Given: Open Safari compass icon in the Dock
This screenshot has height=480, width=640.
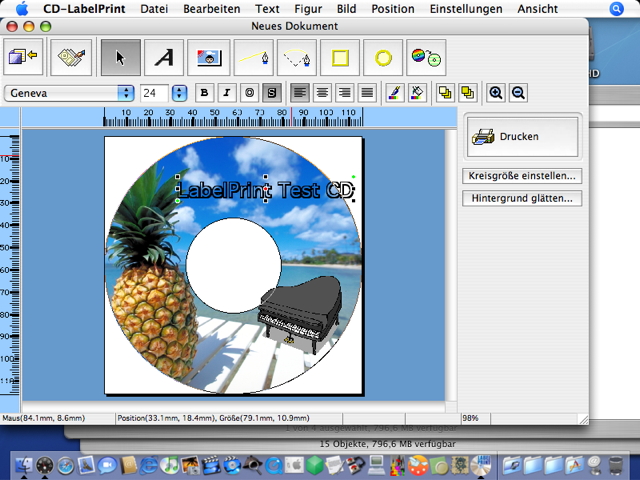Looking at the screenshot, I should (x=66, y=465).
